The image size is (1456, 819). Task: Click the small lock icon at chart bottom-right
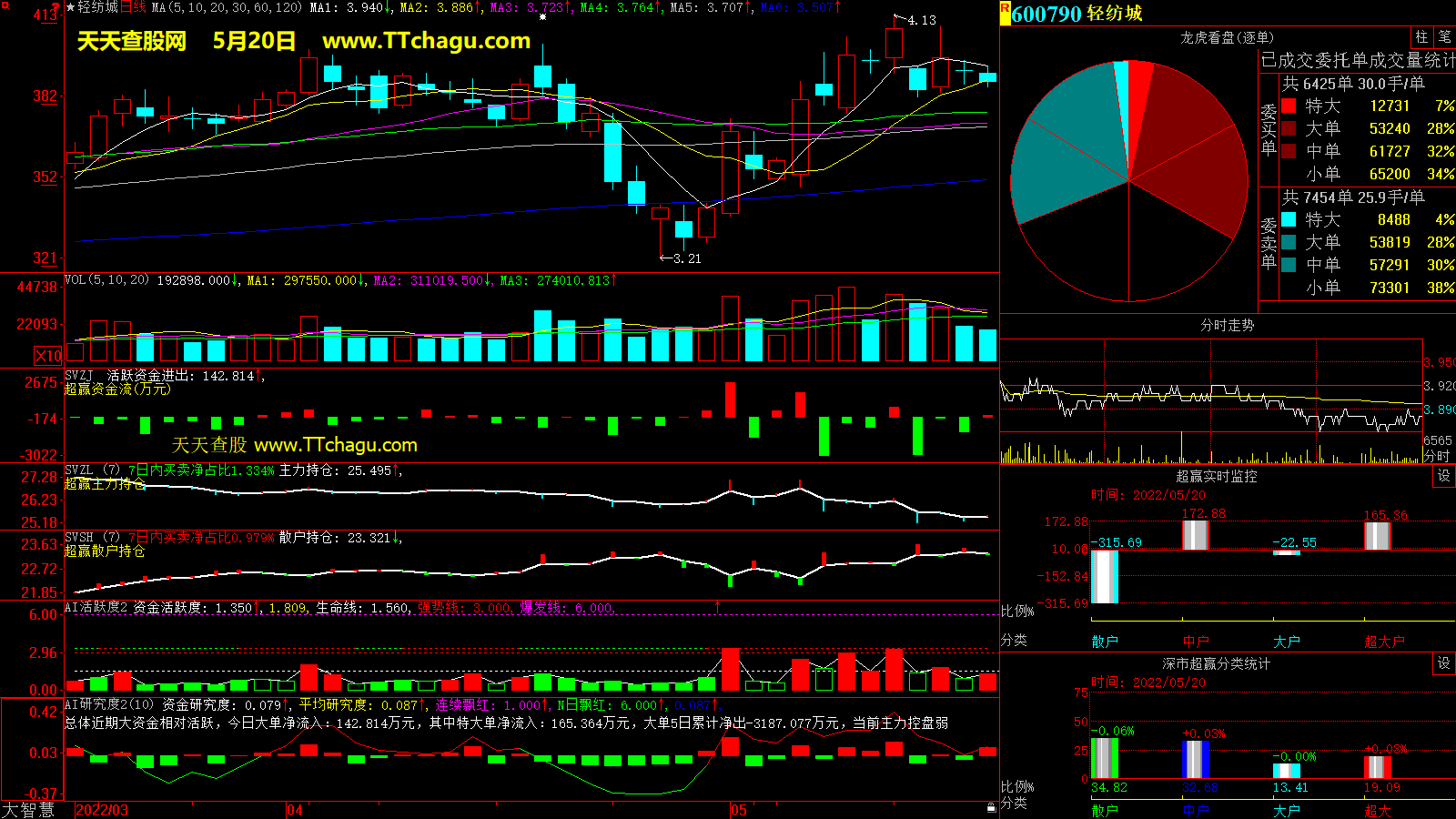[991, 807]
